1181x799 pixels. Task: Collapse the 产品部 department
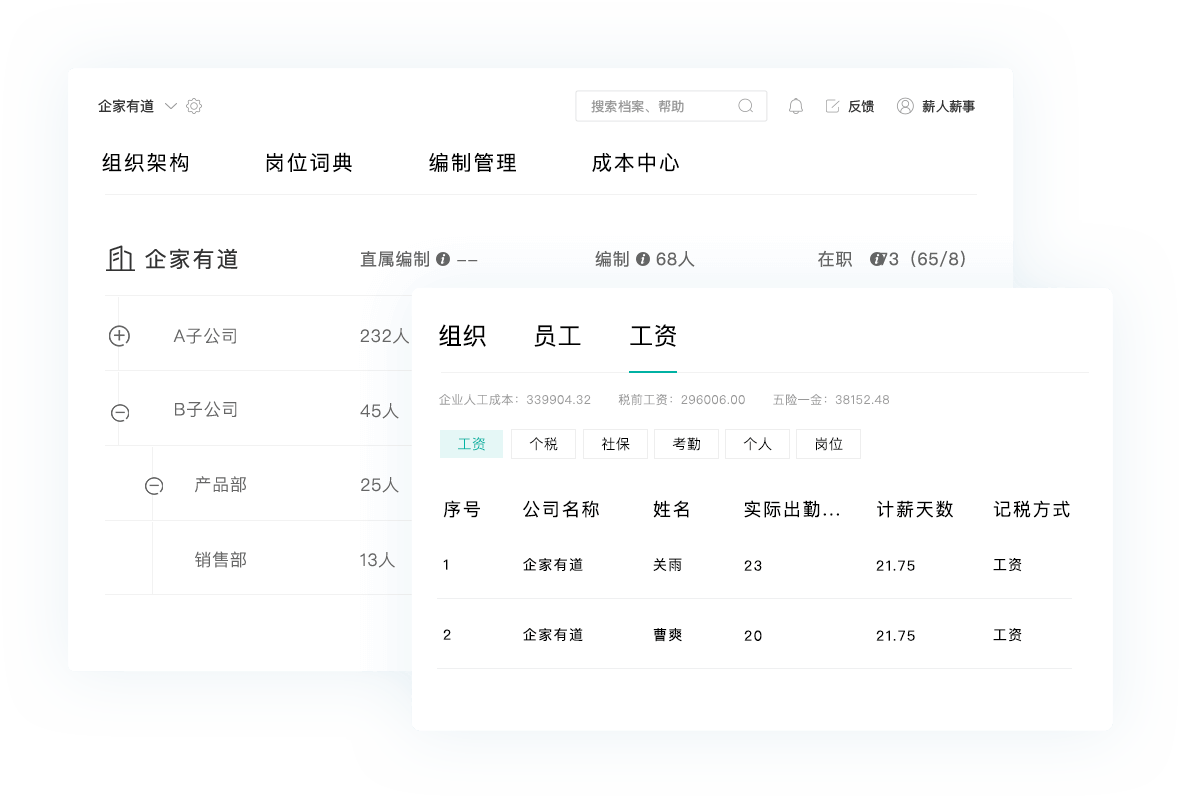[152, 484]
